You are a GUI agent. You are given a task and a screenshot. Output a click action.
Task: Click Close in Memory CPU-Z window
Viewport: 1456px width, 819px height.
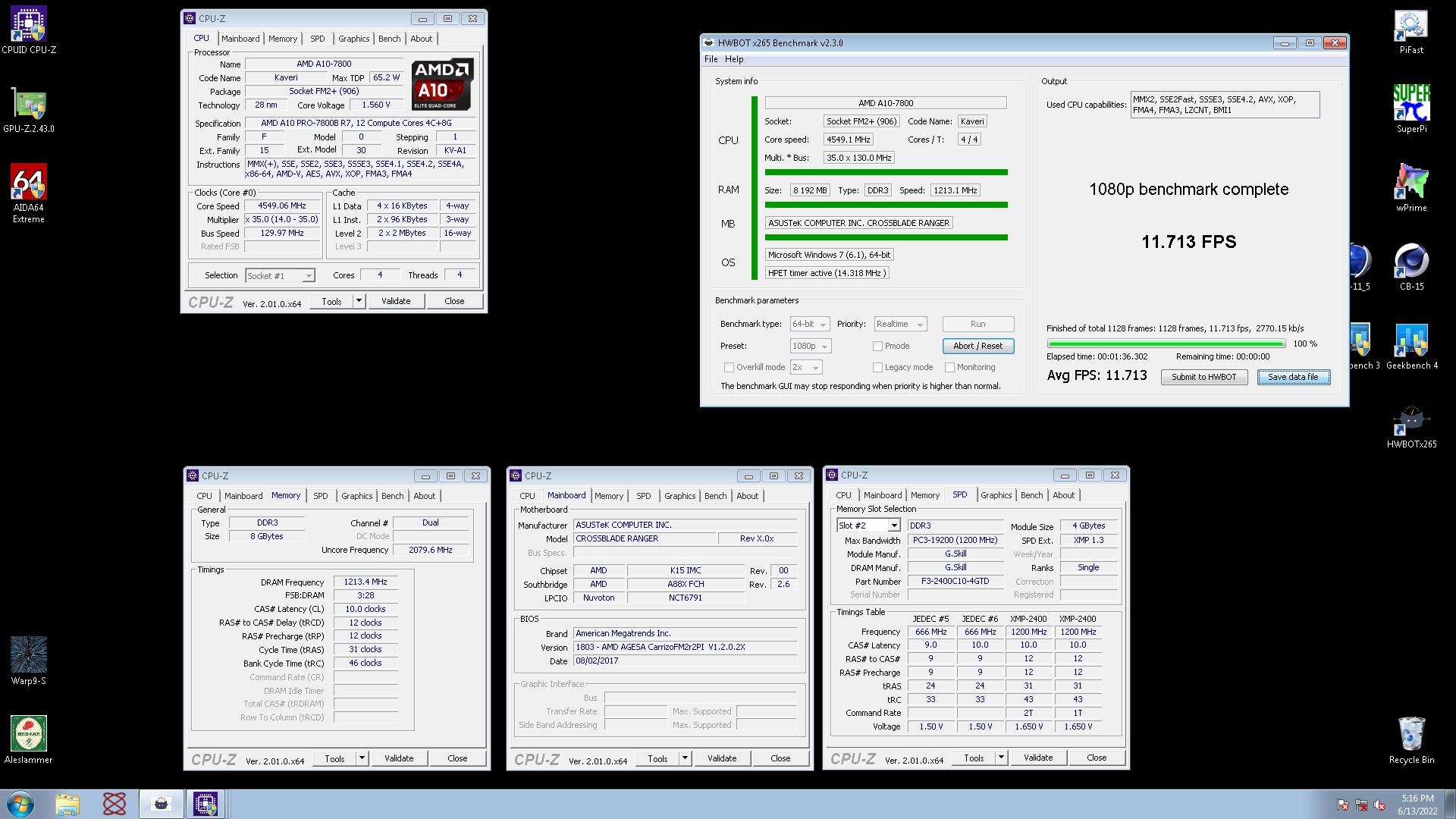pos(457,758)
